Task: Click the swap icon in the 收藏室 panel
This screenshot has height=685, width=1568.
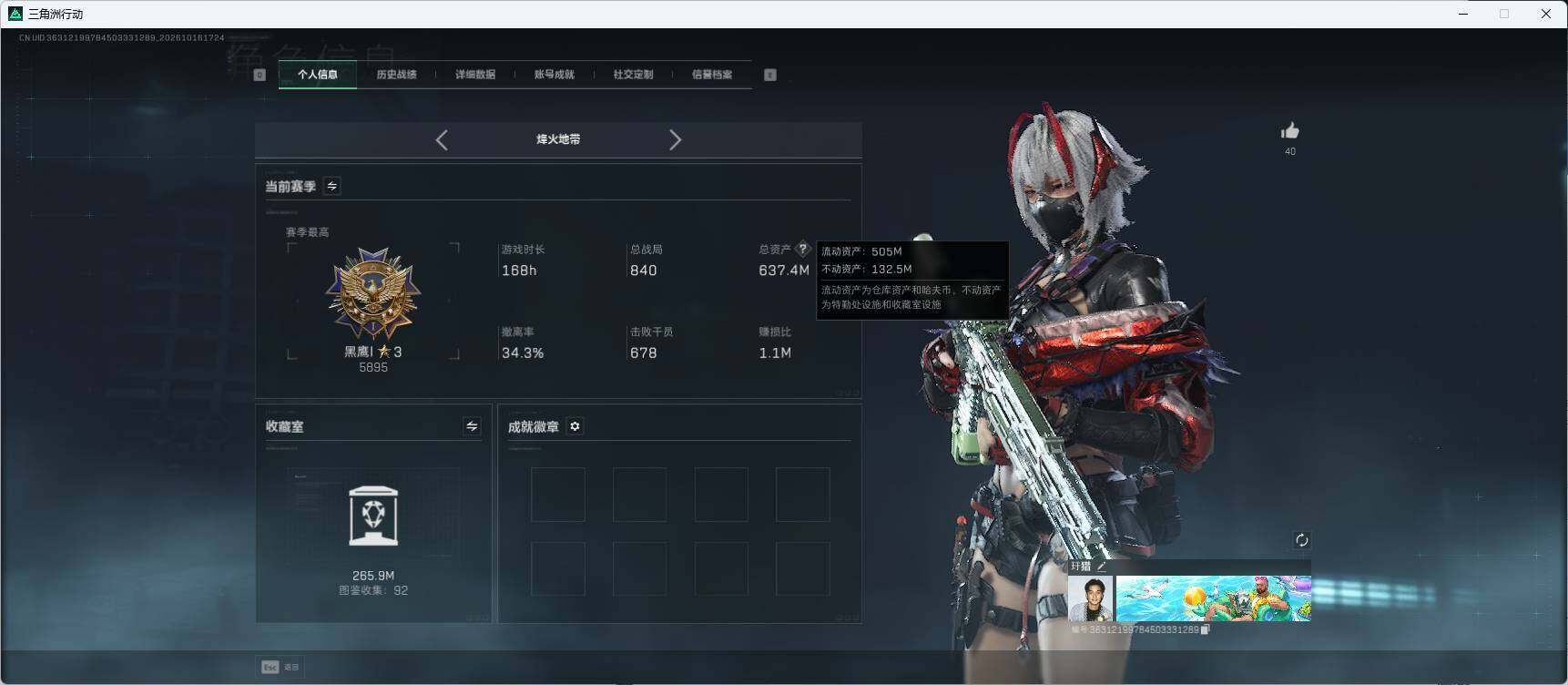Action: tap(472, 426)
